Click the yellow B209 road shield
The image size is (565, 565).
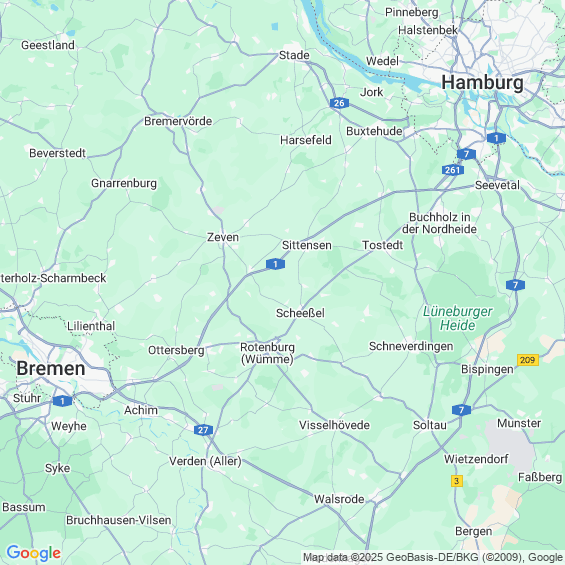(528, 360)
